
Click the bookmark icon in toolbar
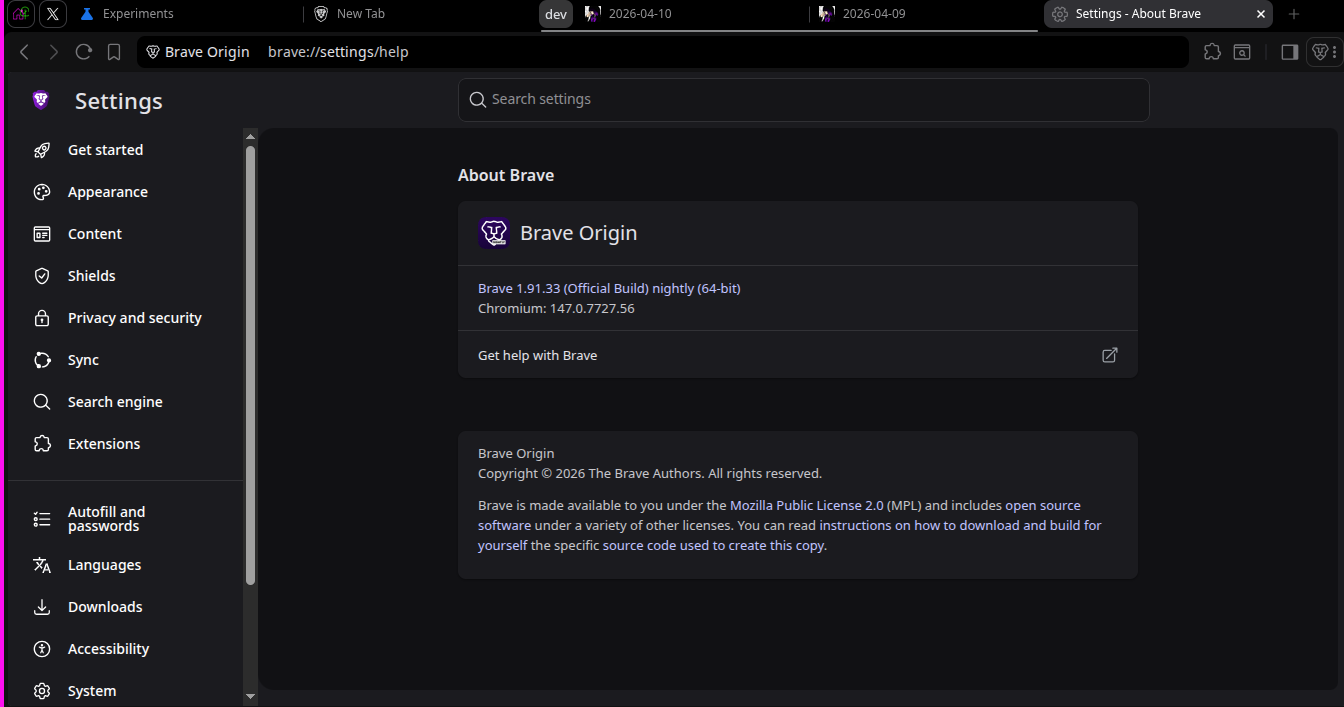pos(114,52)
